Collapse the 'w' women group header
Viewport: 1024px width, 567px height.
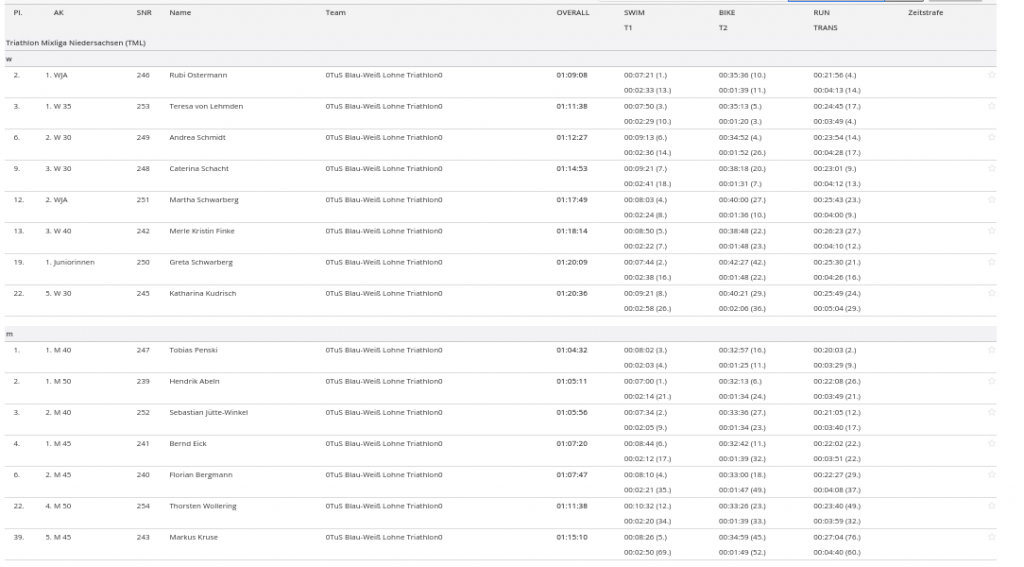pos(9,59)
